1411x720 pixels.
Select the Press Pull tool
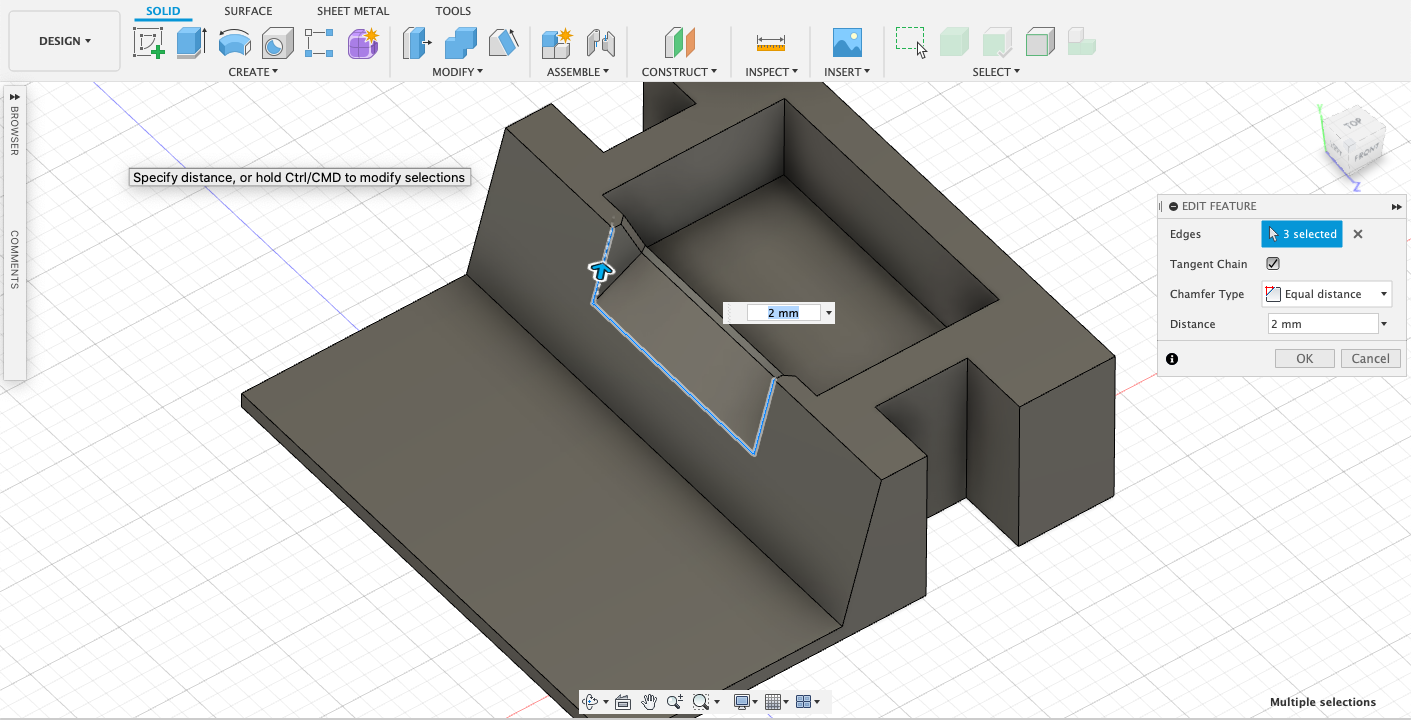[x=417, y=43]
